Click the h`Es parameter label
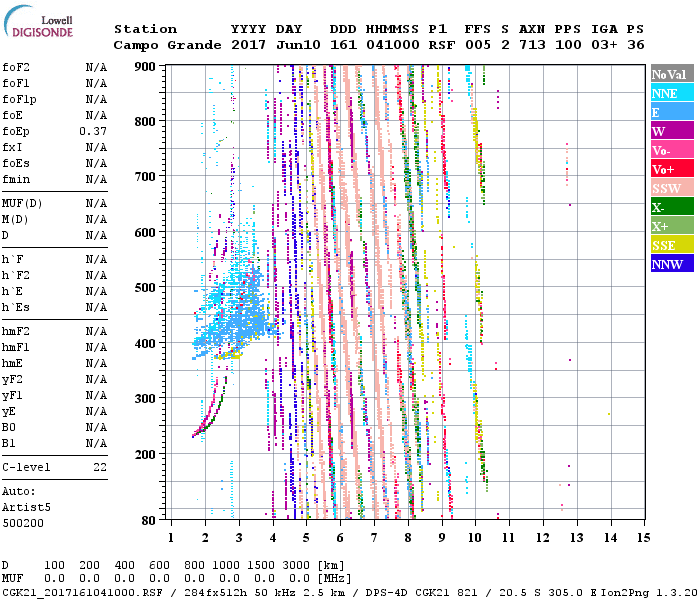Image resolution: width=700 pixels, height=600 pixels. pyautogui.click(x=16, y=308)
